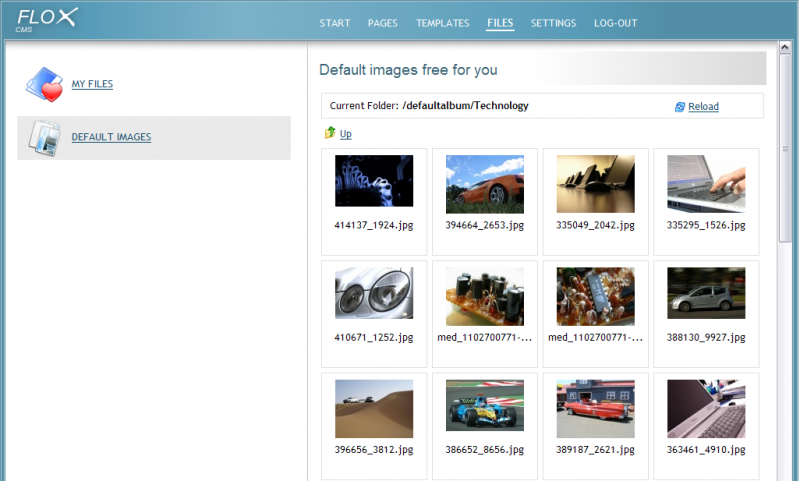
Task: Open the DEFAULT IMAGES link
Action: (x=111, y=137)
